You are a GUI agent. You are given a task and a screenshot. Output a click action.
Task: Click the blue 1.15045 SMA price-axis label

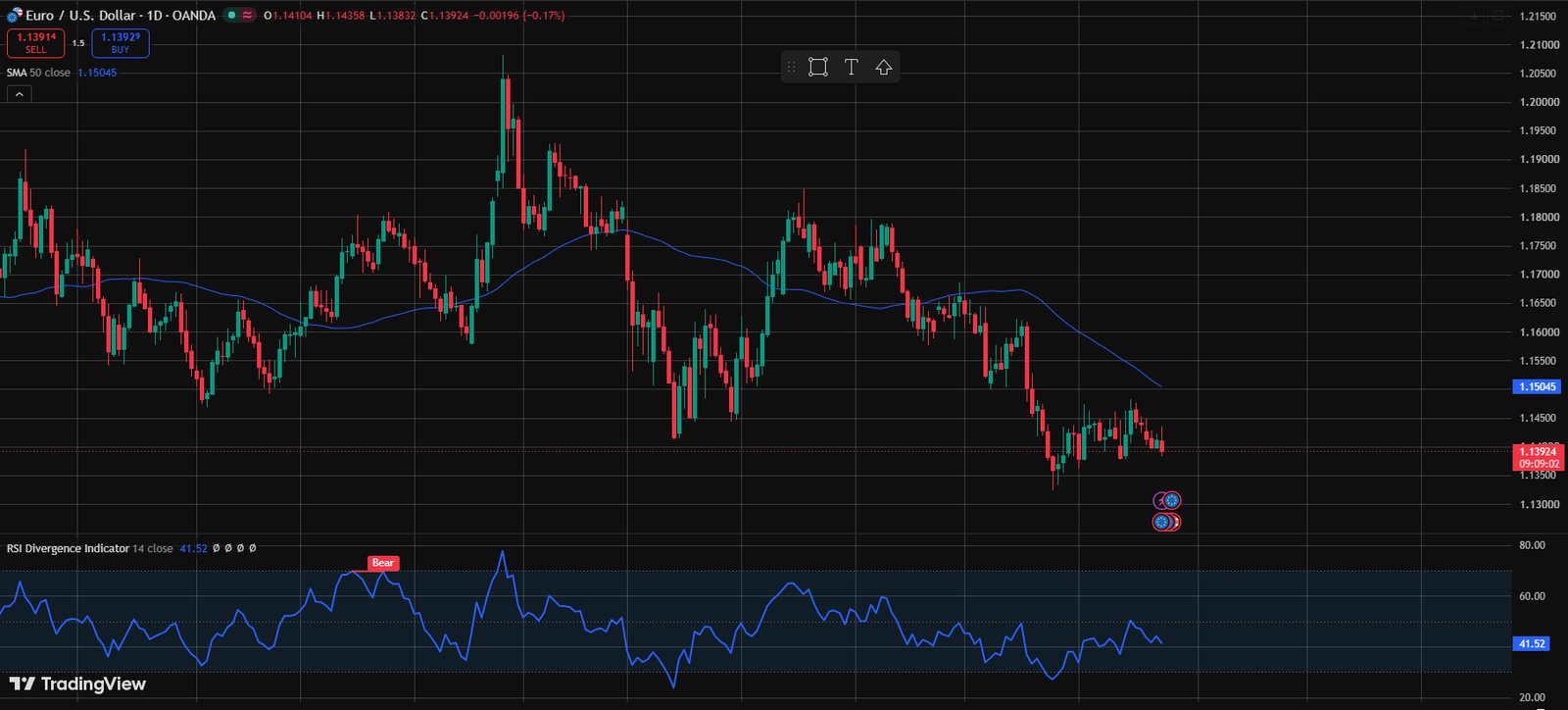pos(1537,386)
